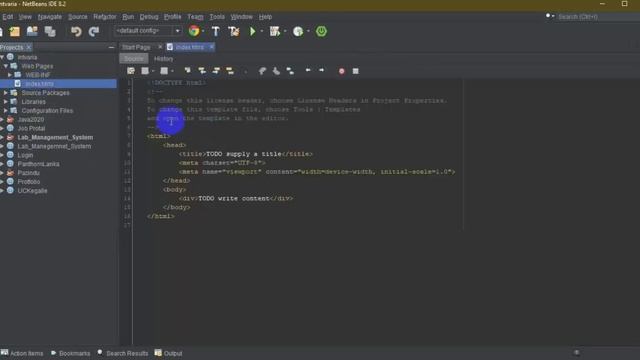Select index.html in the Projects tree

40,84
